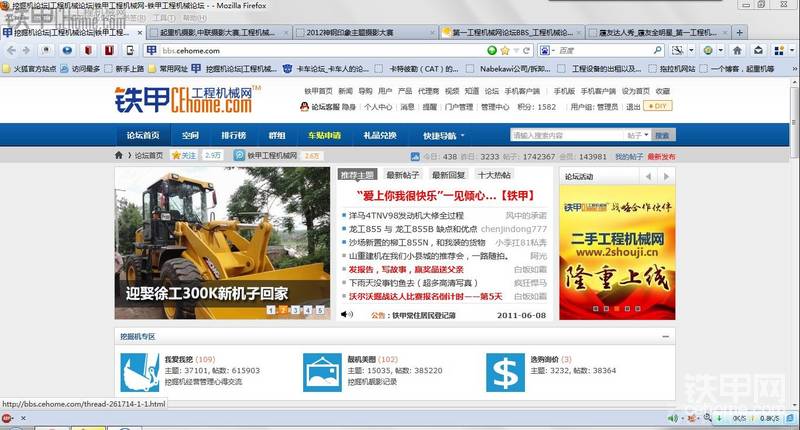Click the 铁甲 CEhome.com site logo
Screen dimensions: 800x430
(187, 99)
